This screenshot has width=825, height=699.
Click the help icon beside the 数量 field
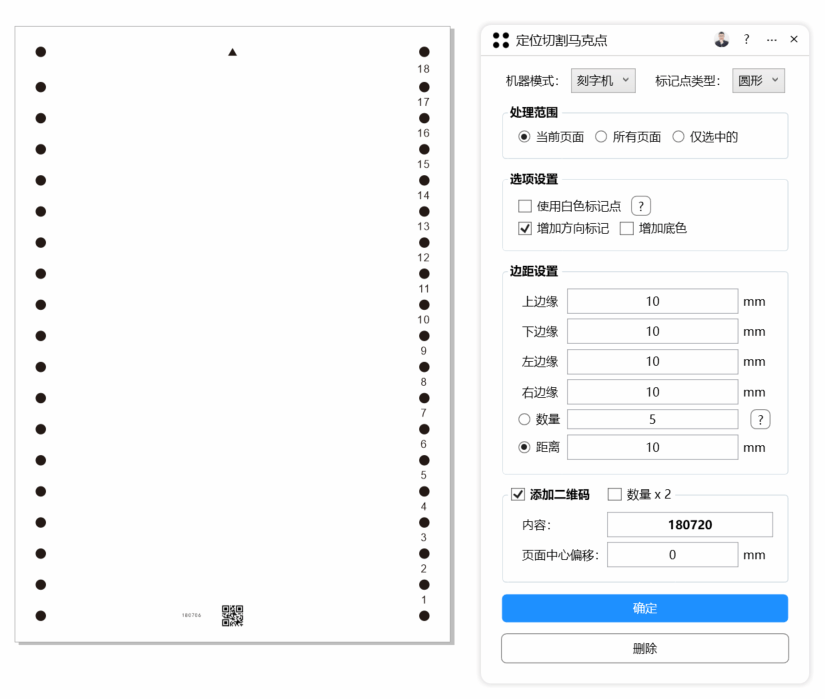click(x=760, y=420)
